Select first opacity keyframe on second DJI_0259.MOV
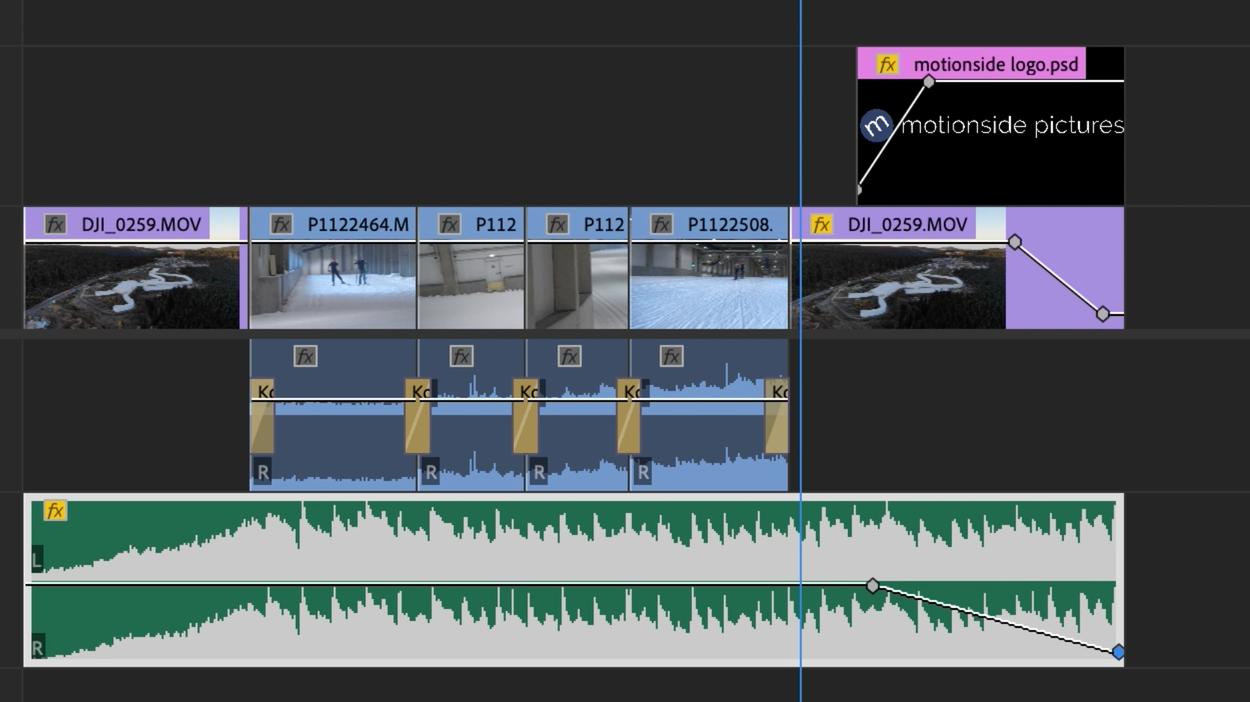 click(x=1015, y=242)
